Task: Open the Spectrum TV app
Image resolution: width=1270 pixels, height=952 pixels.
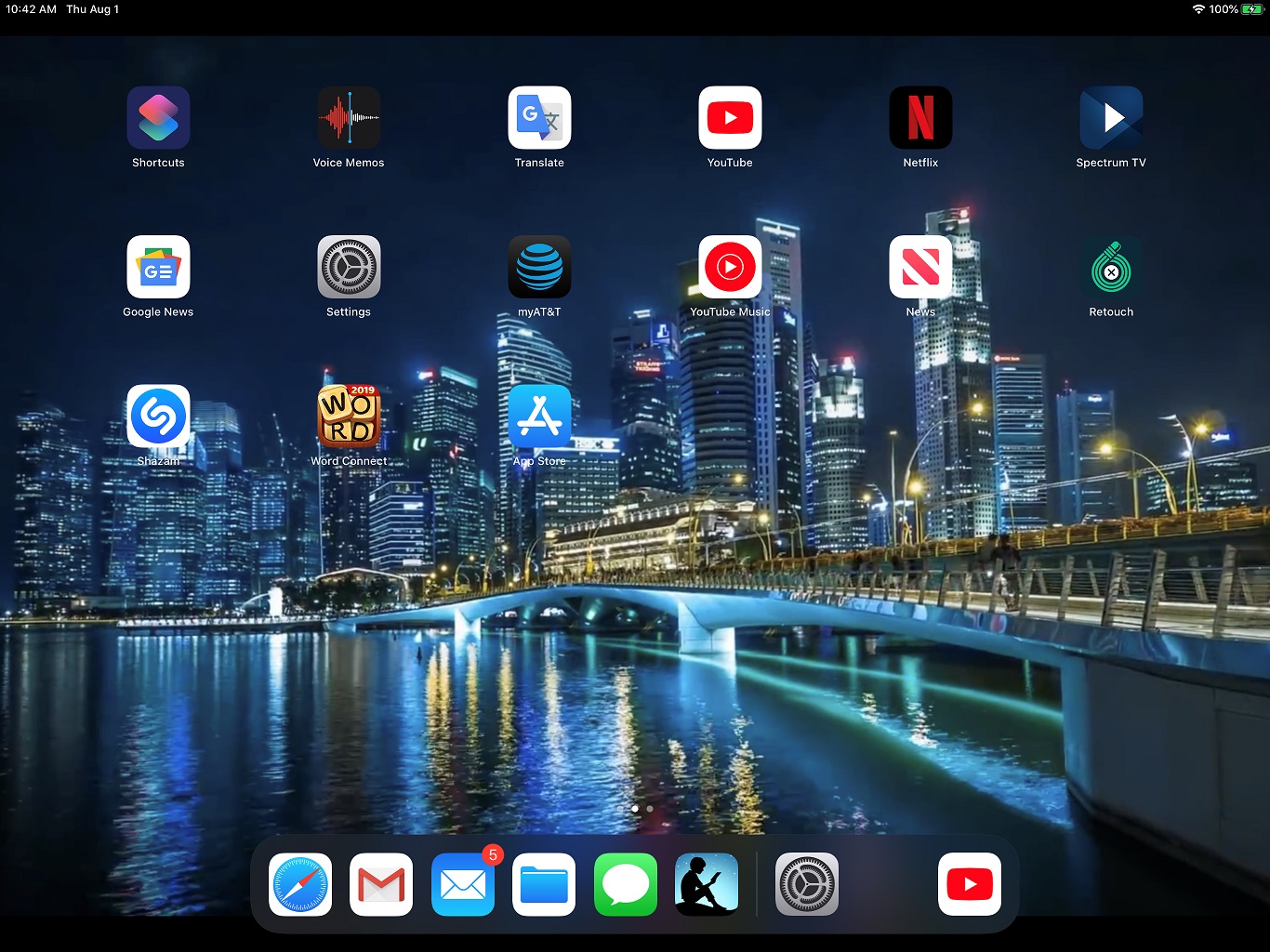Action: (1111, 118)
